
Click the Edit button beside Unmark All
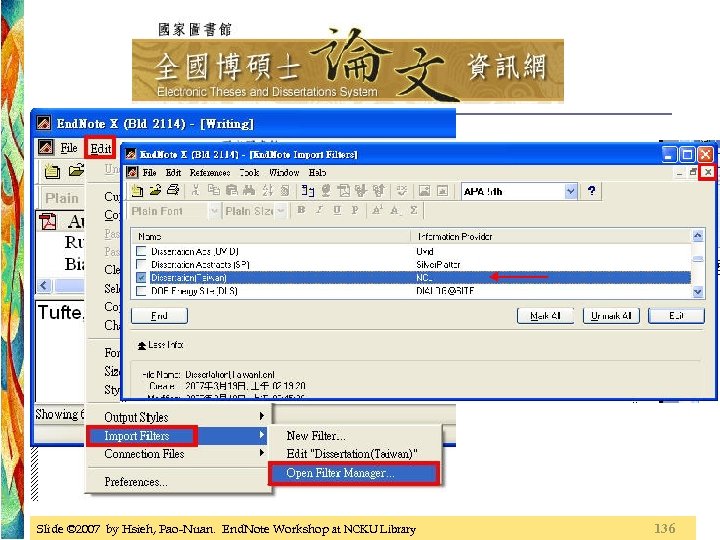[x=676, y=316]
